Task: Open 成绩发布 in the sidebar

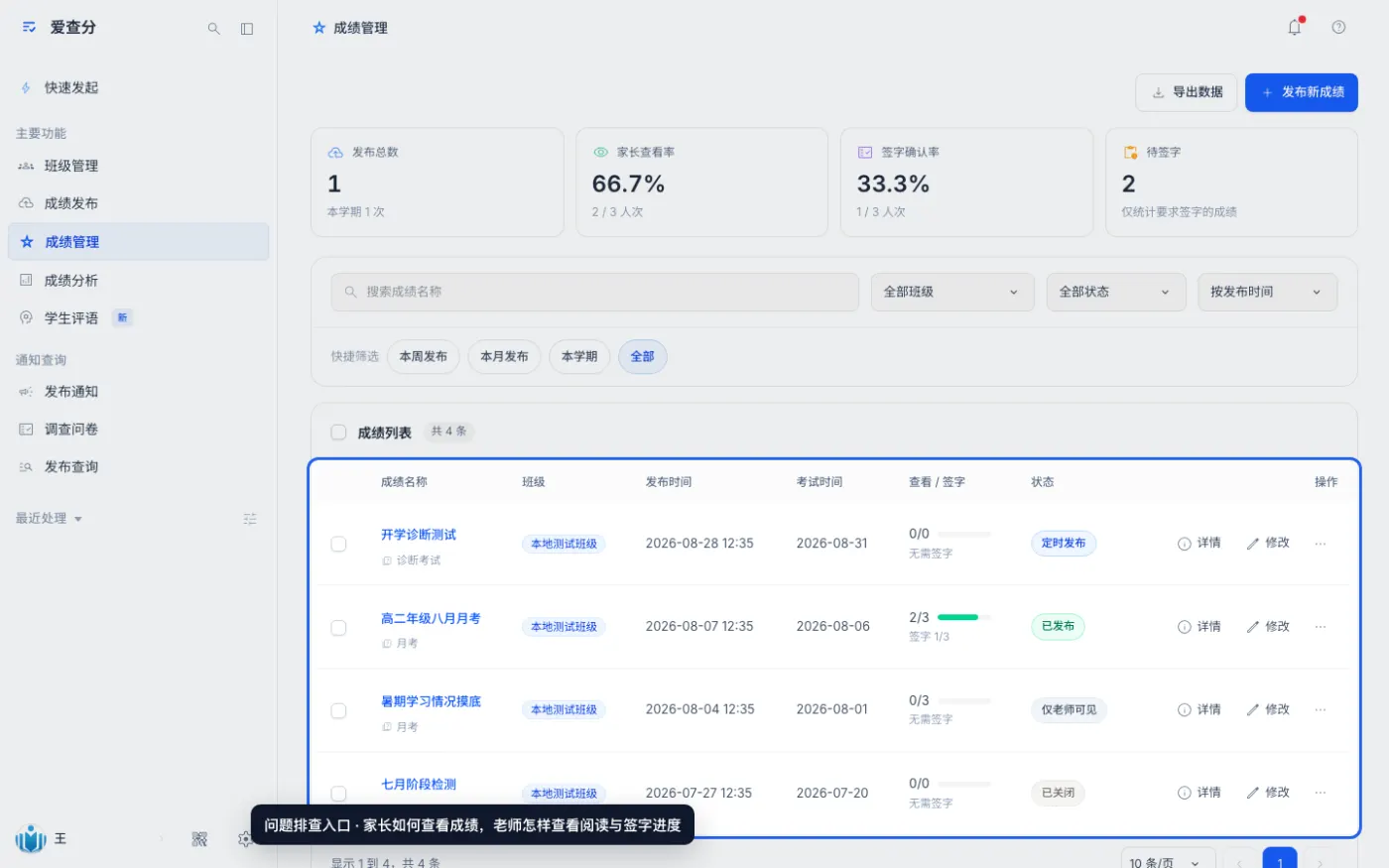Action: coord(138,203)
